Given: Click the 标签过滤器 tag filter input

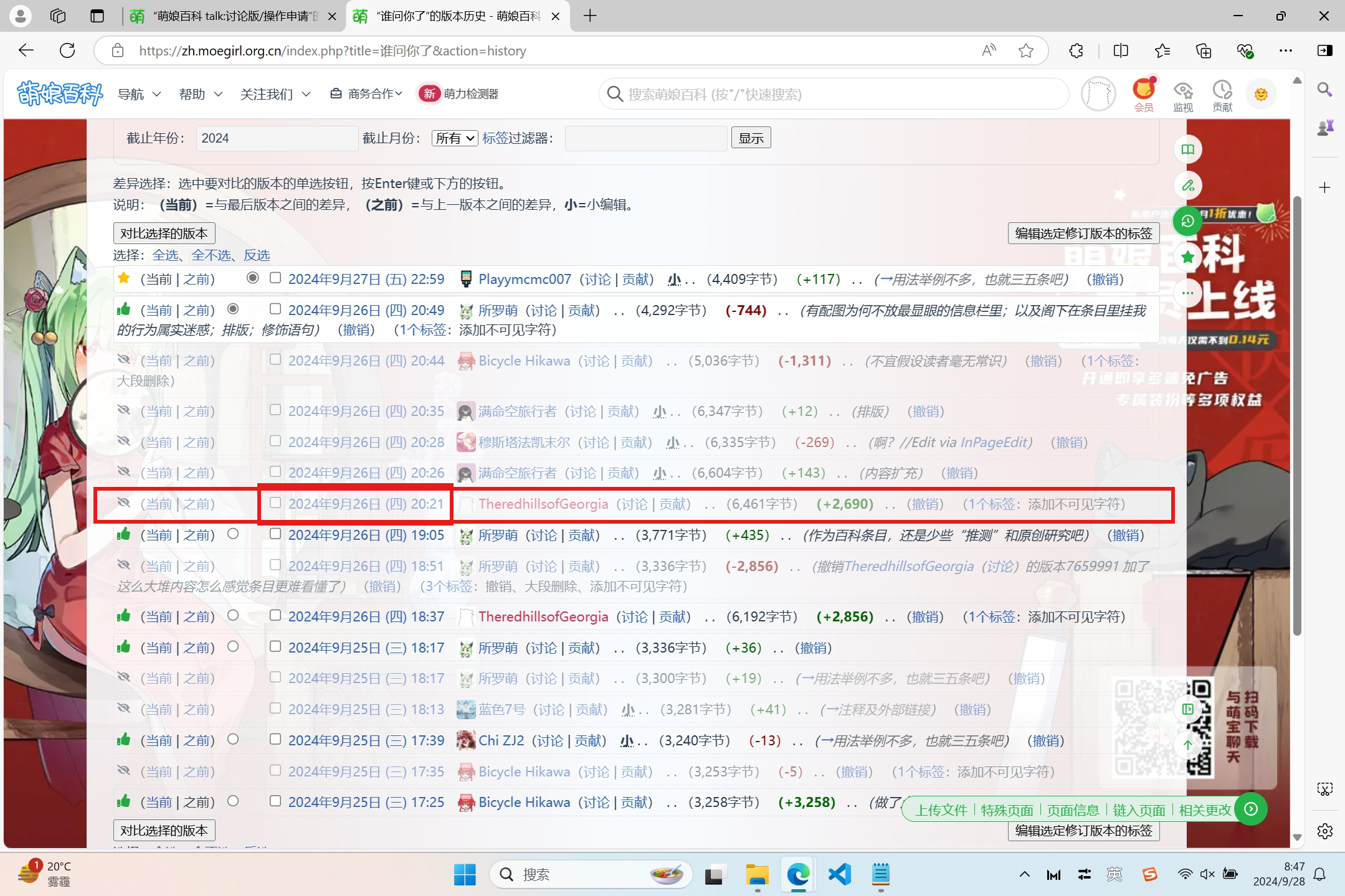Looking at the screenshot, I should coord(645,138).
